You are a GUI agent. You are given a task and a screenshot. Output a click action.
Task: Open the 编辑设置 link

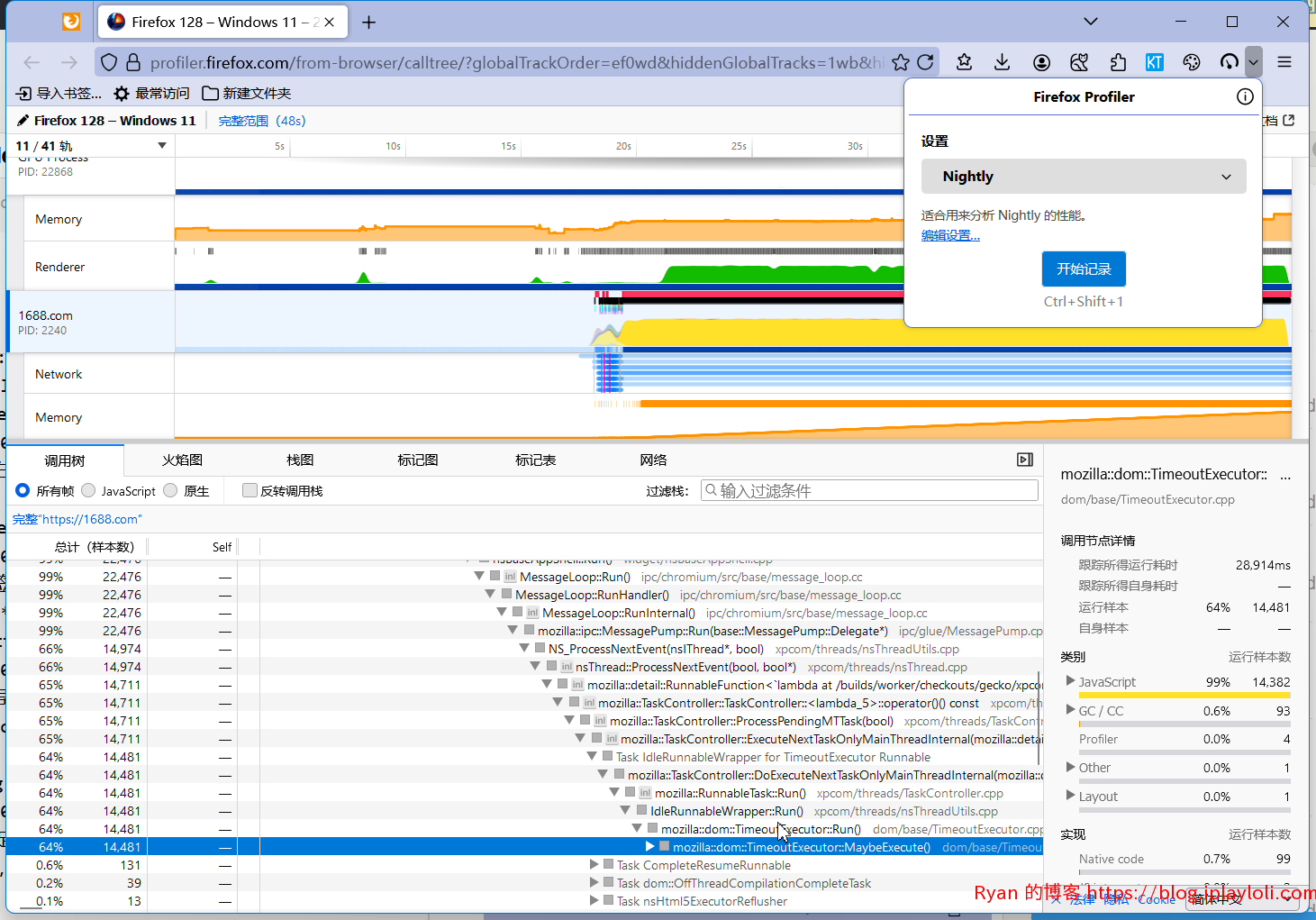950,235
